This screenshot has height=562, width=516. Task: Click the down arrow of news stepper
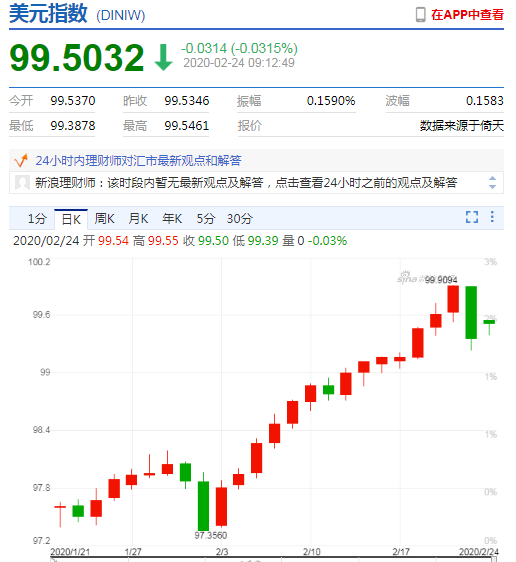[x=493, y=187]
